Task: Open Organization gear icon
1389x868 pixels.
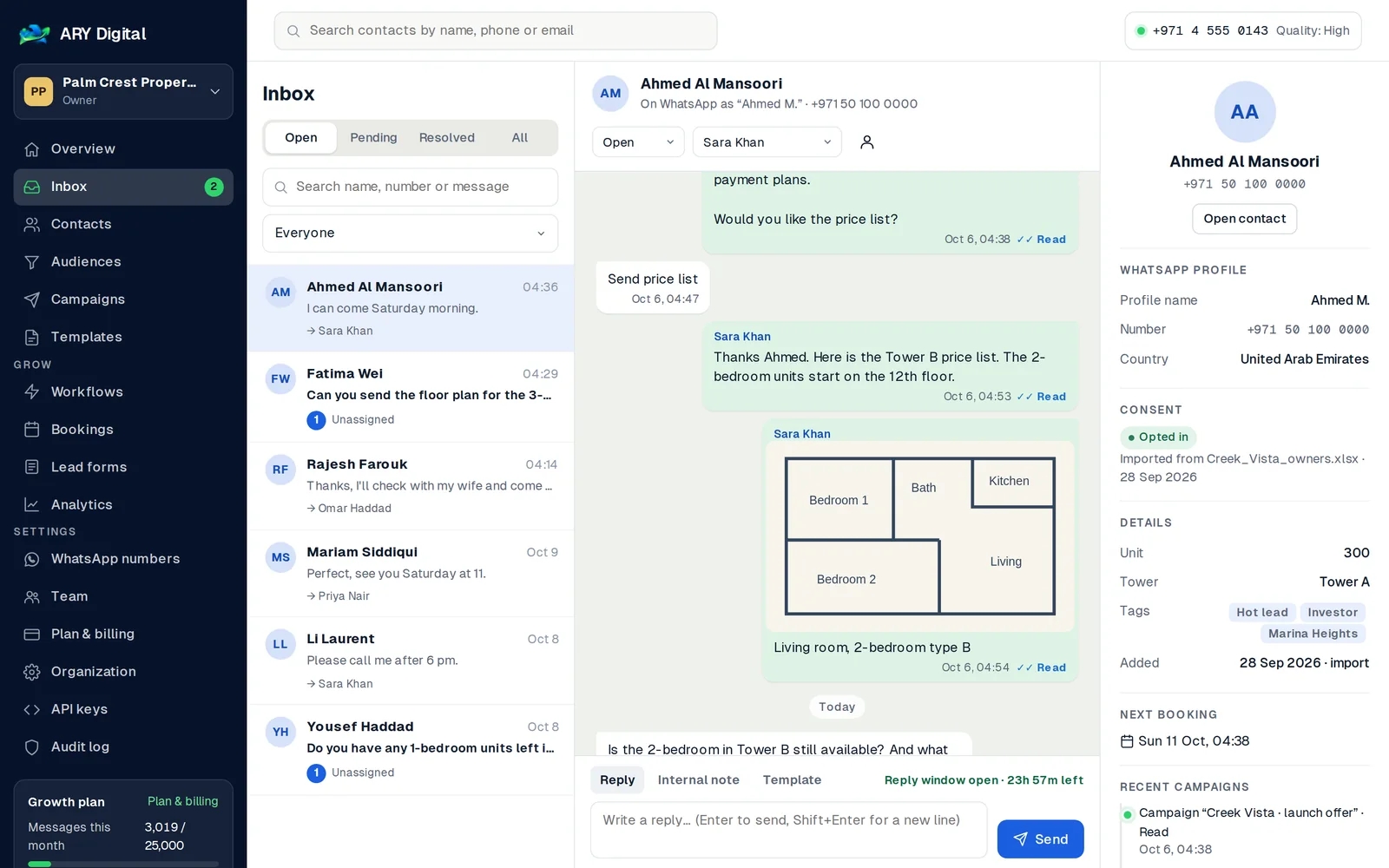Action: [32, 672]
